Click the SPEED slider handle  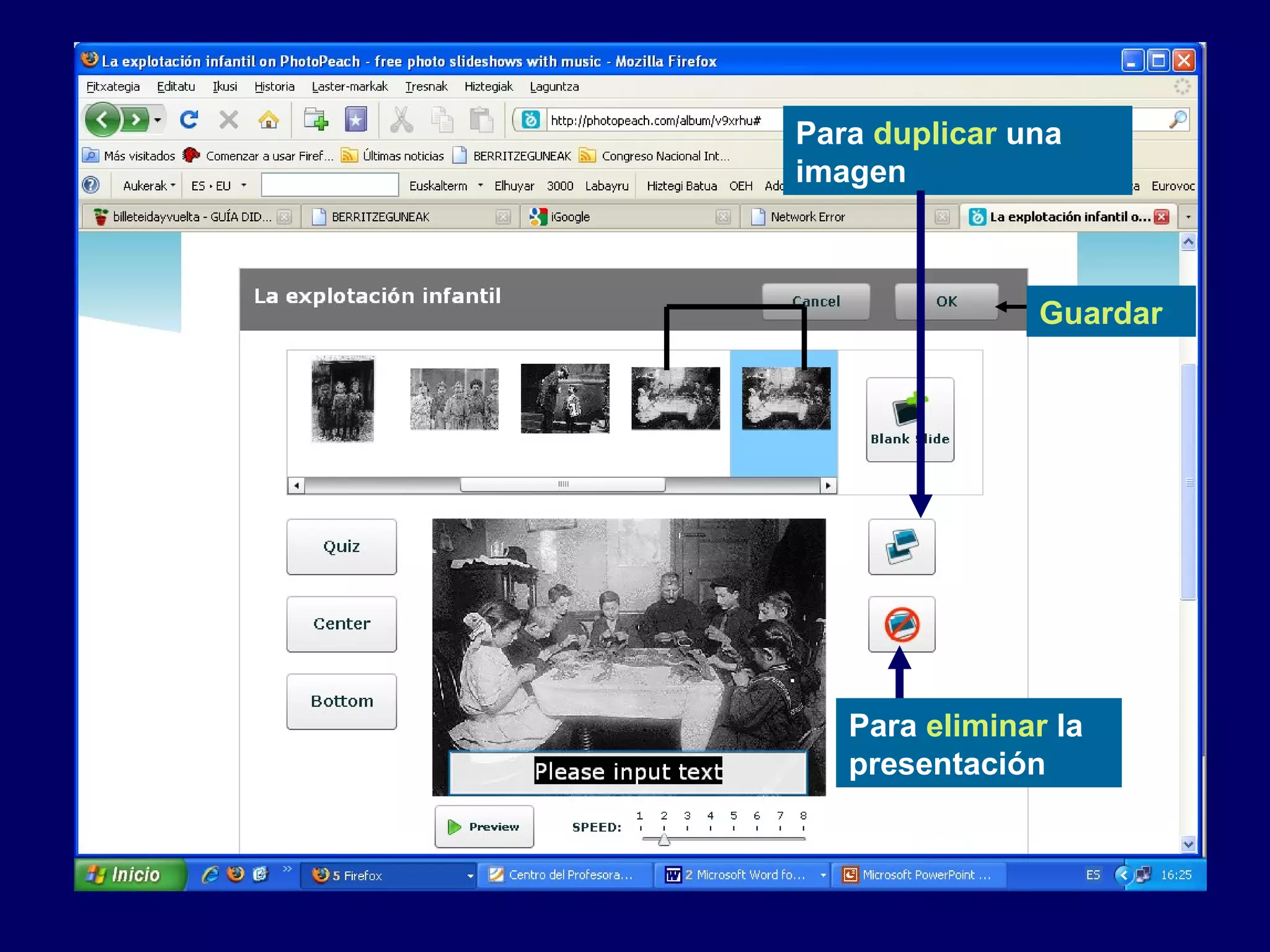pyautogui.click(x=664, y=840)
